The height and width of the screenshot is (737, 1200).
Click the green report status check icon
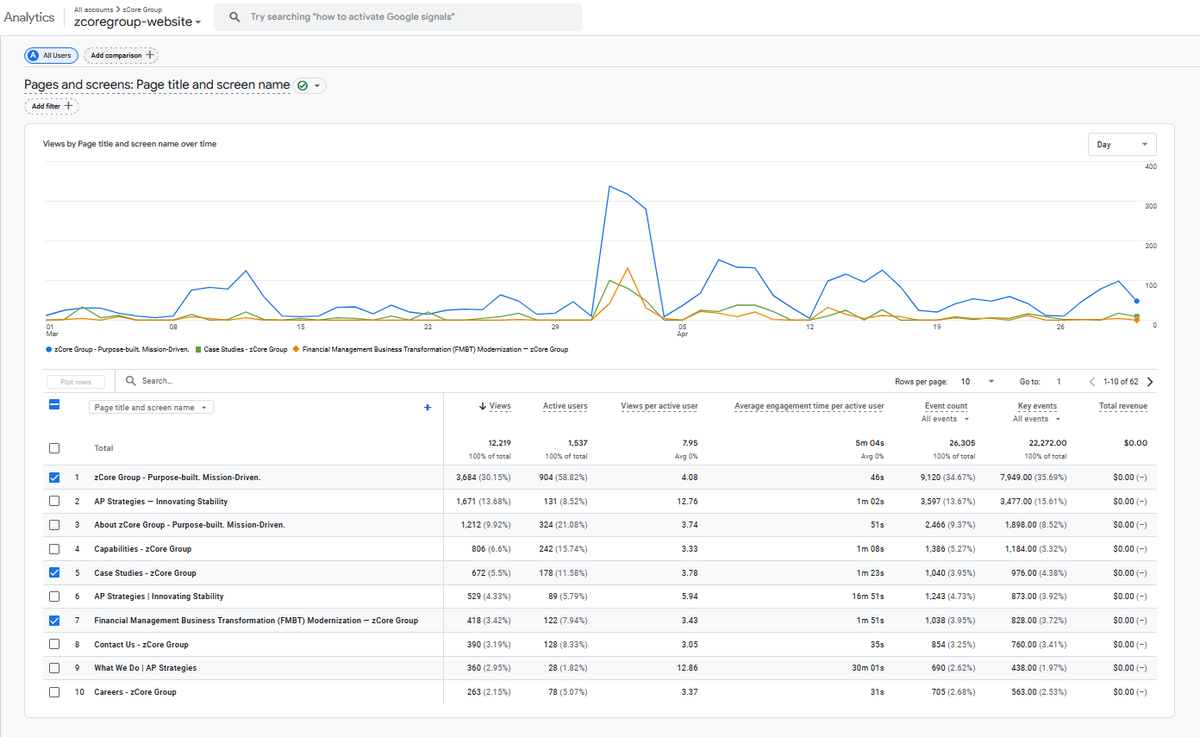(302, 86)
